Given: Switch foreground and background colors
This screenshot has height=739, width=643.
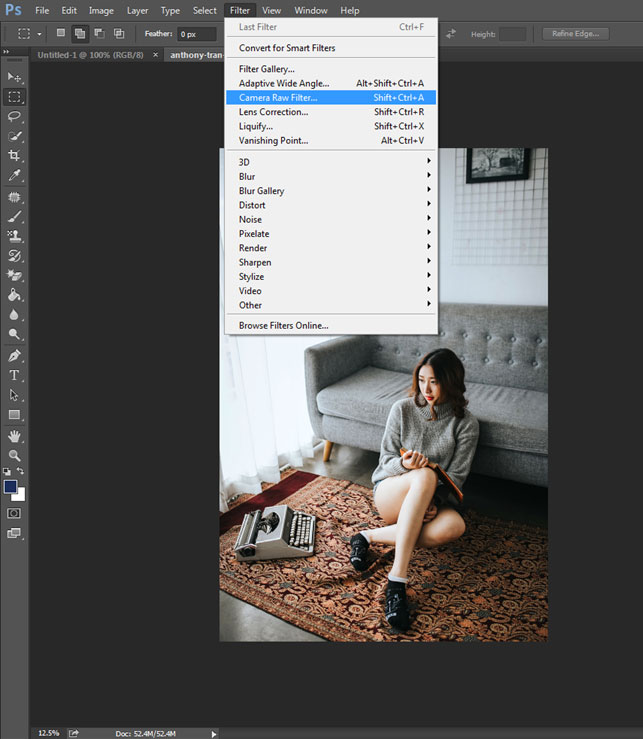Looking at the screenshot, I should [x=20, y=471].
